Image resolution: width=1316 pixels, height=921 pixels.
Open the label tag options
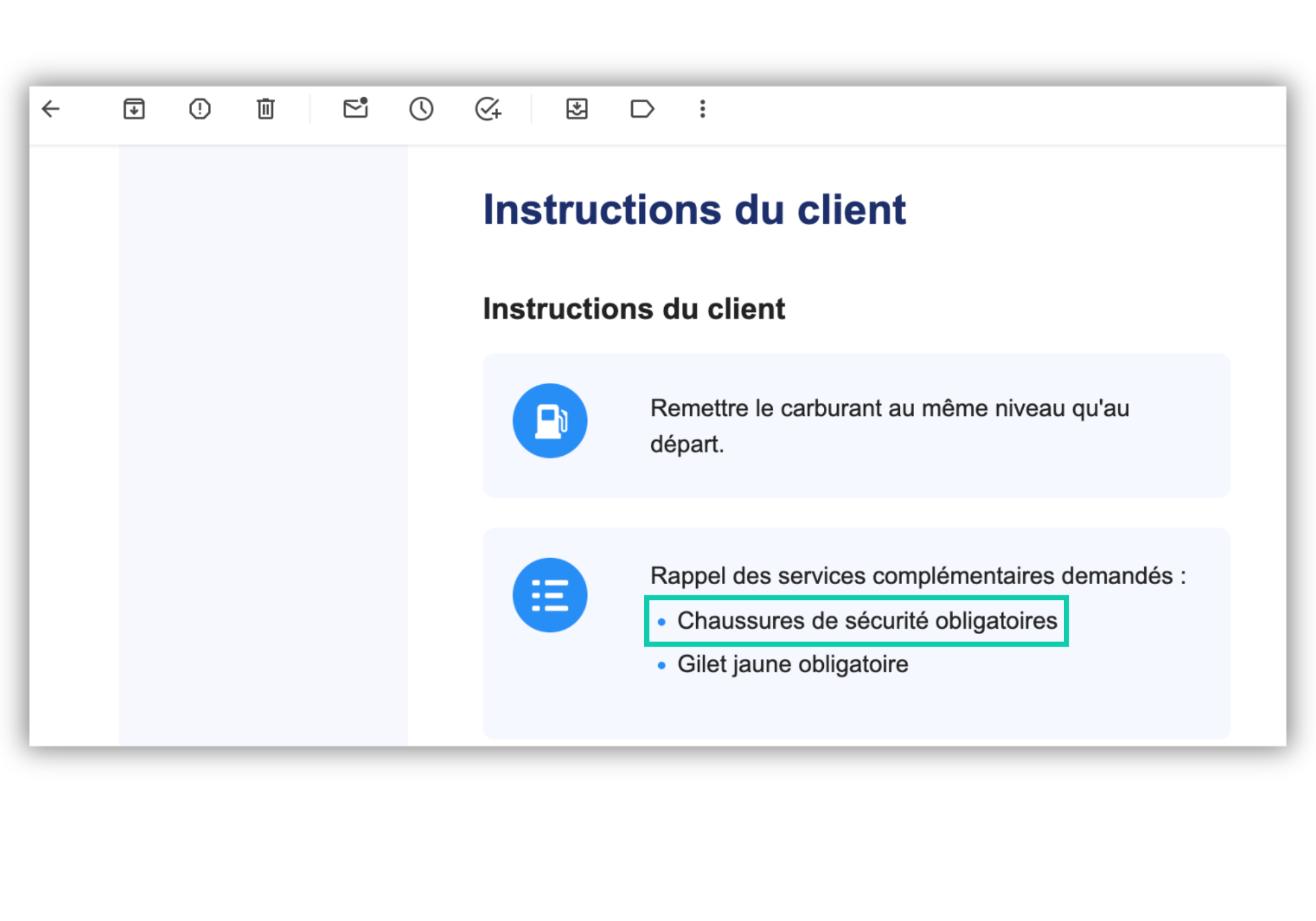tap(642, 109)
